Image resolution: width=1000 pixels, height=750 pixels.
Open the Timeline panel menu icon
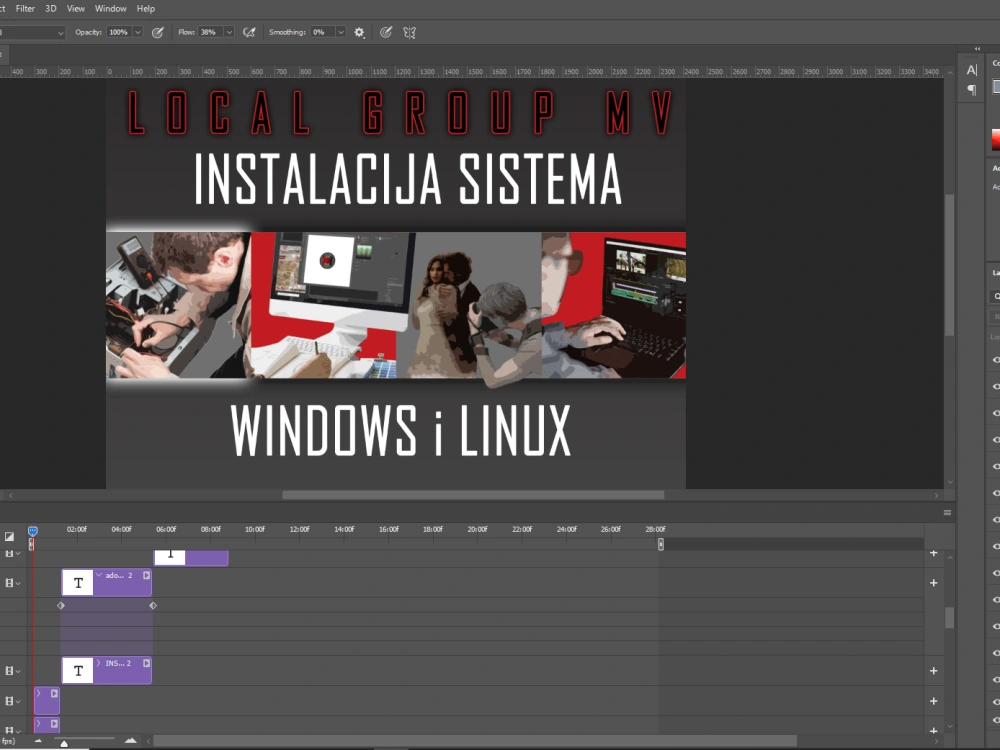point(947,512)
